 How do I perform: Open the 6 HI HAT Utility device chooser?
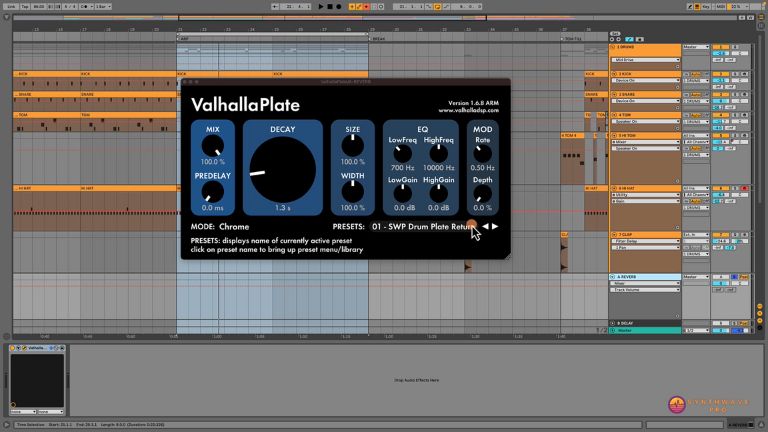click(646, 195)
